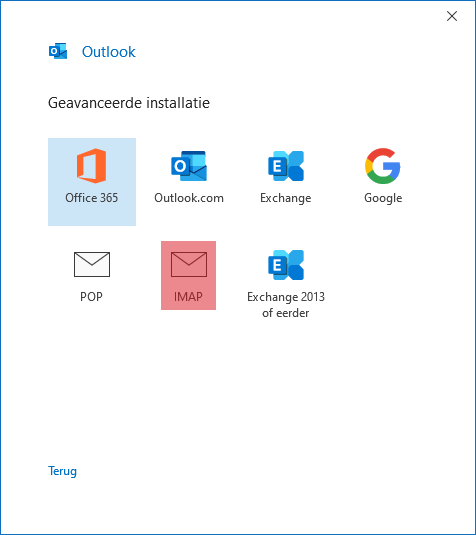
Task: Close the Outlook setup dialog
Action: (x=452, y=16)
